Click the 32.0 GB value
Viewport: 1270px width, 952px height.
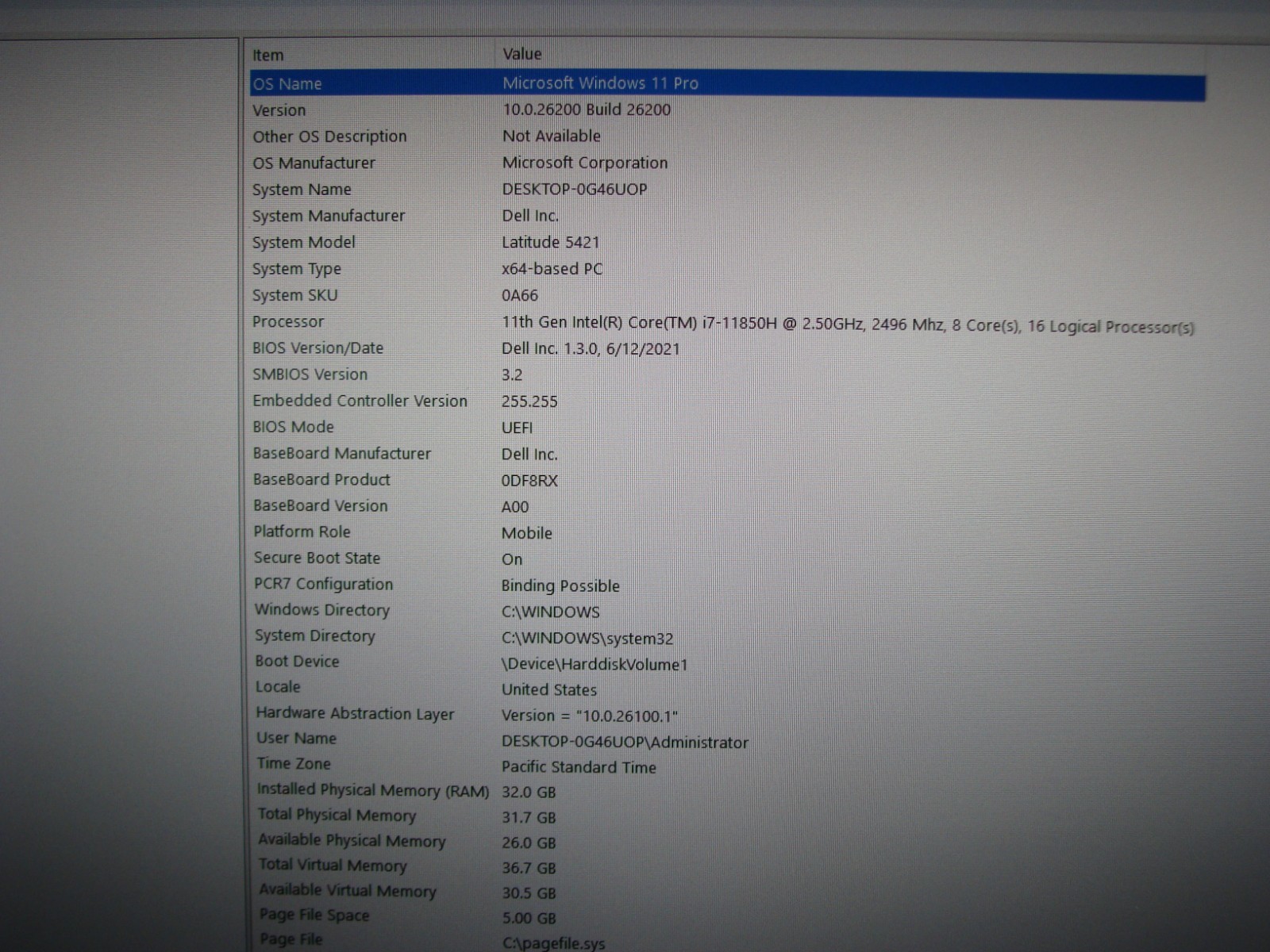529,792
